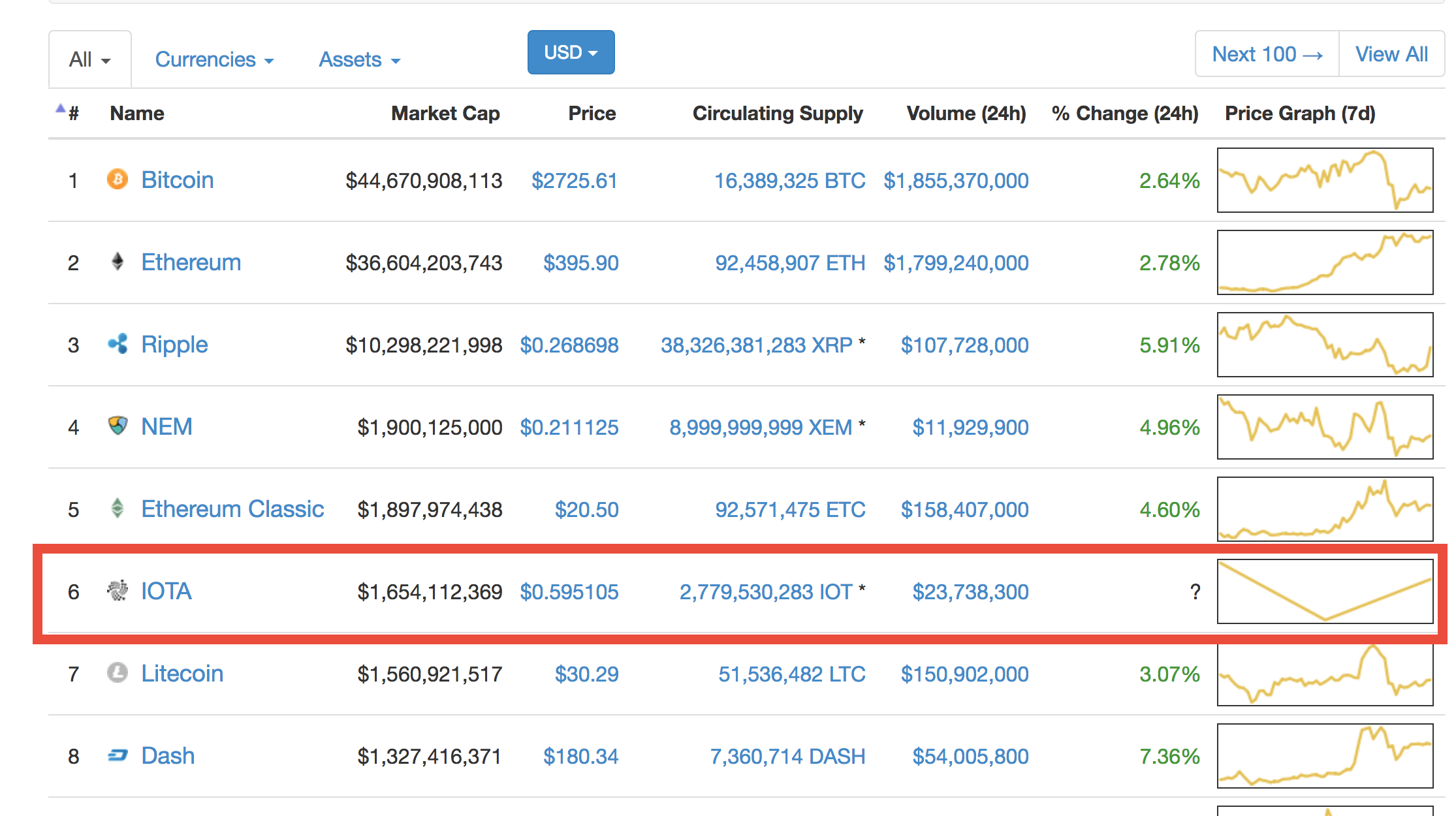Click Ripple volume $107,728,000

coord(965,345)
